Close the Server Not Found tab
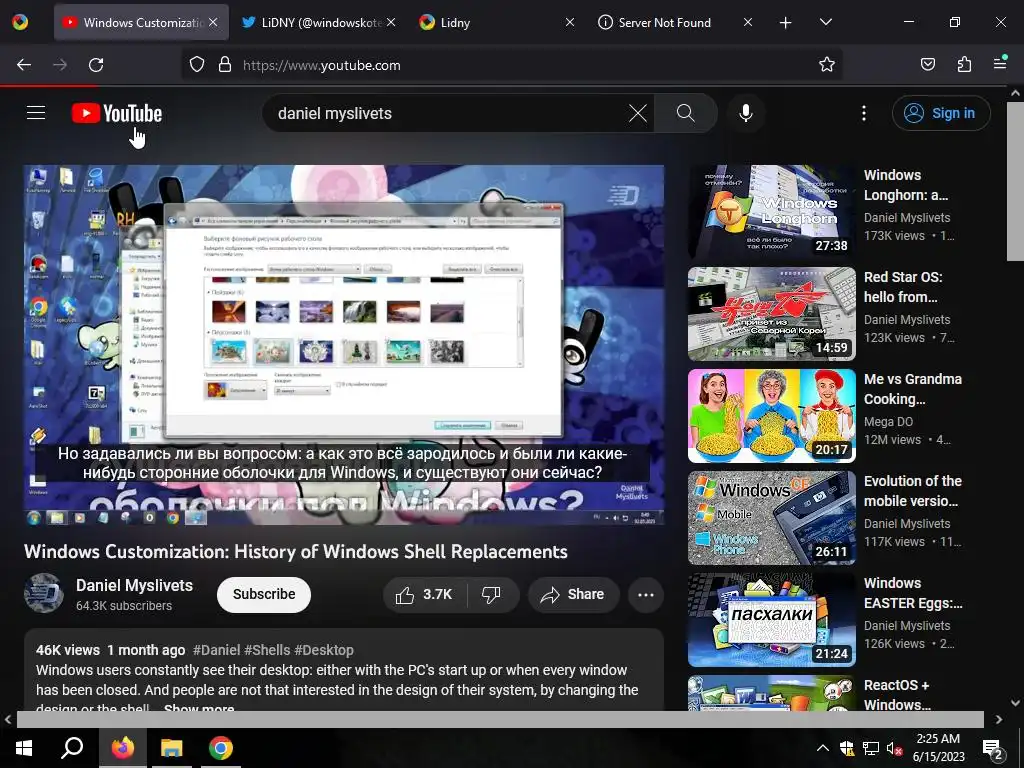1024x768 pixels. 748,22
